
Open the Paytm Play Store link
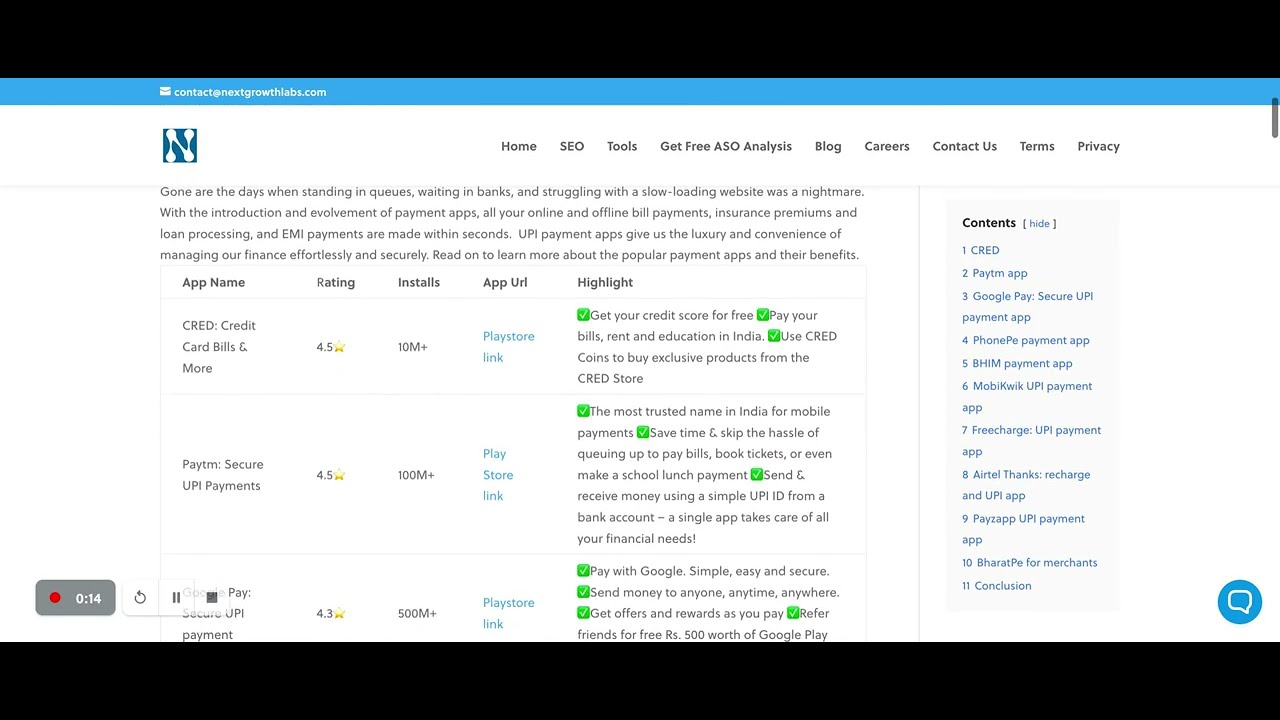click(498, 475)
